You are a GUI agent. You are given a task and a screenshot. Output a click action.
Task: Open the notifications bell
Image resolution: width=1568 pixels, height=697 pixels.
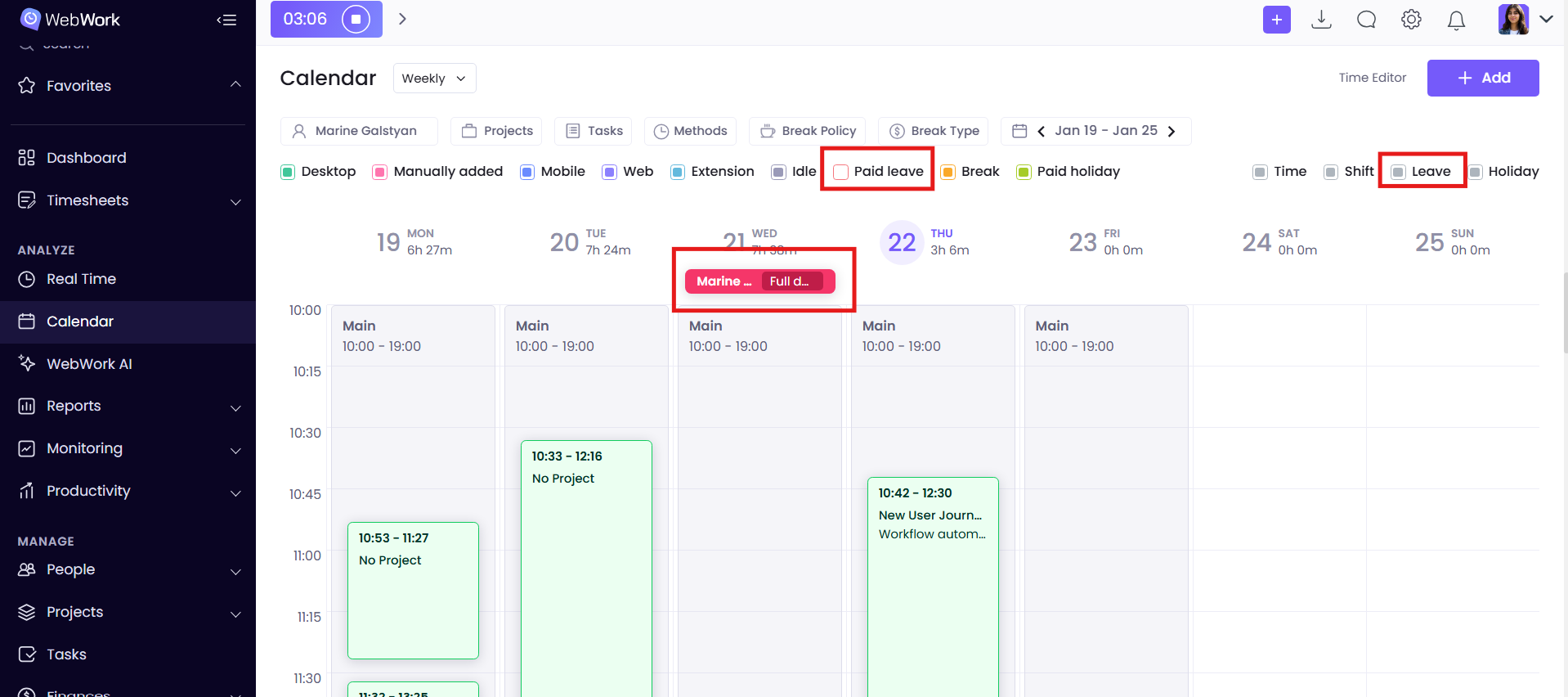tap(1456, 20)
